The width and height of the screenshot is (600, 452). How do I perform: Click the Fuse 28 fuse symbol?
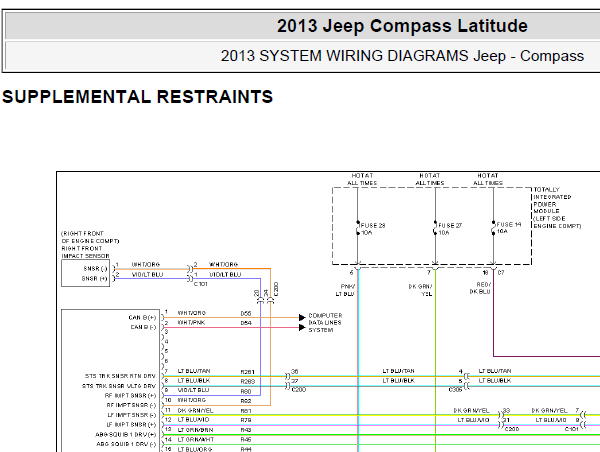(358, 228)
